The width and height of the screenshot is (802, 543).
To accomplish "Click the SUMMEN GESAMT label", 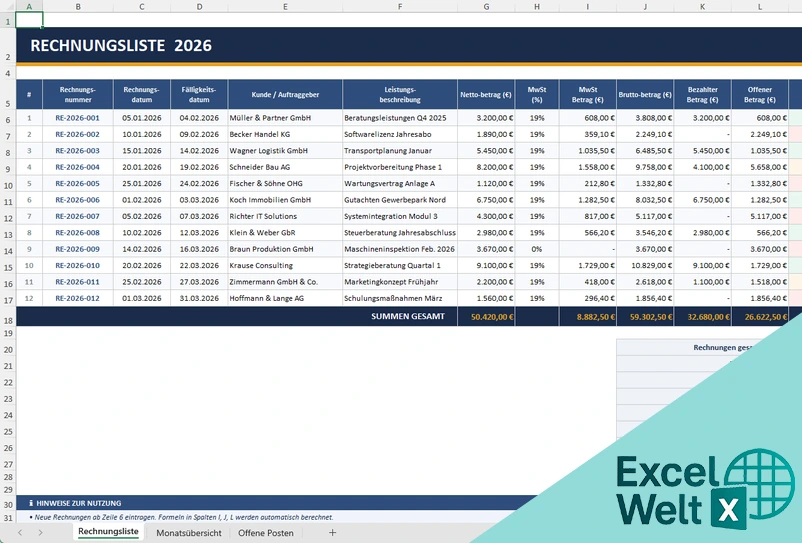I will [x=408, y=316].
